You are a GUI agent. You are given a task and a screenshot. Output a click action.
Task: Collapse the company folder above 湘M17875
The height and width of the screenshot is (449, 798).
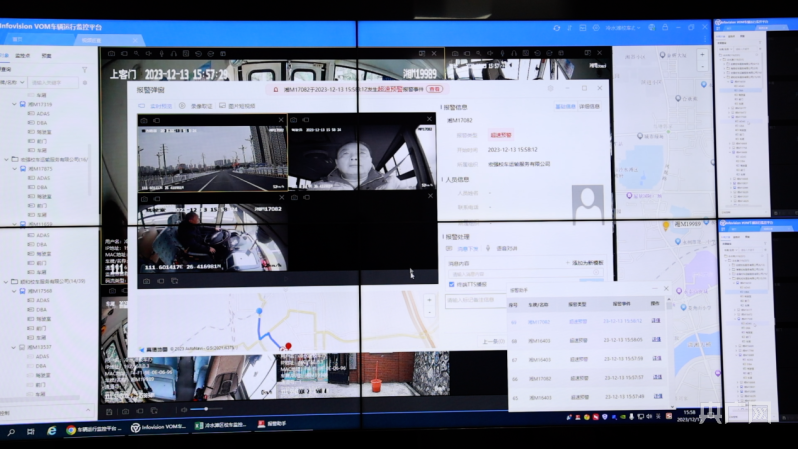(x=7, y=159)
